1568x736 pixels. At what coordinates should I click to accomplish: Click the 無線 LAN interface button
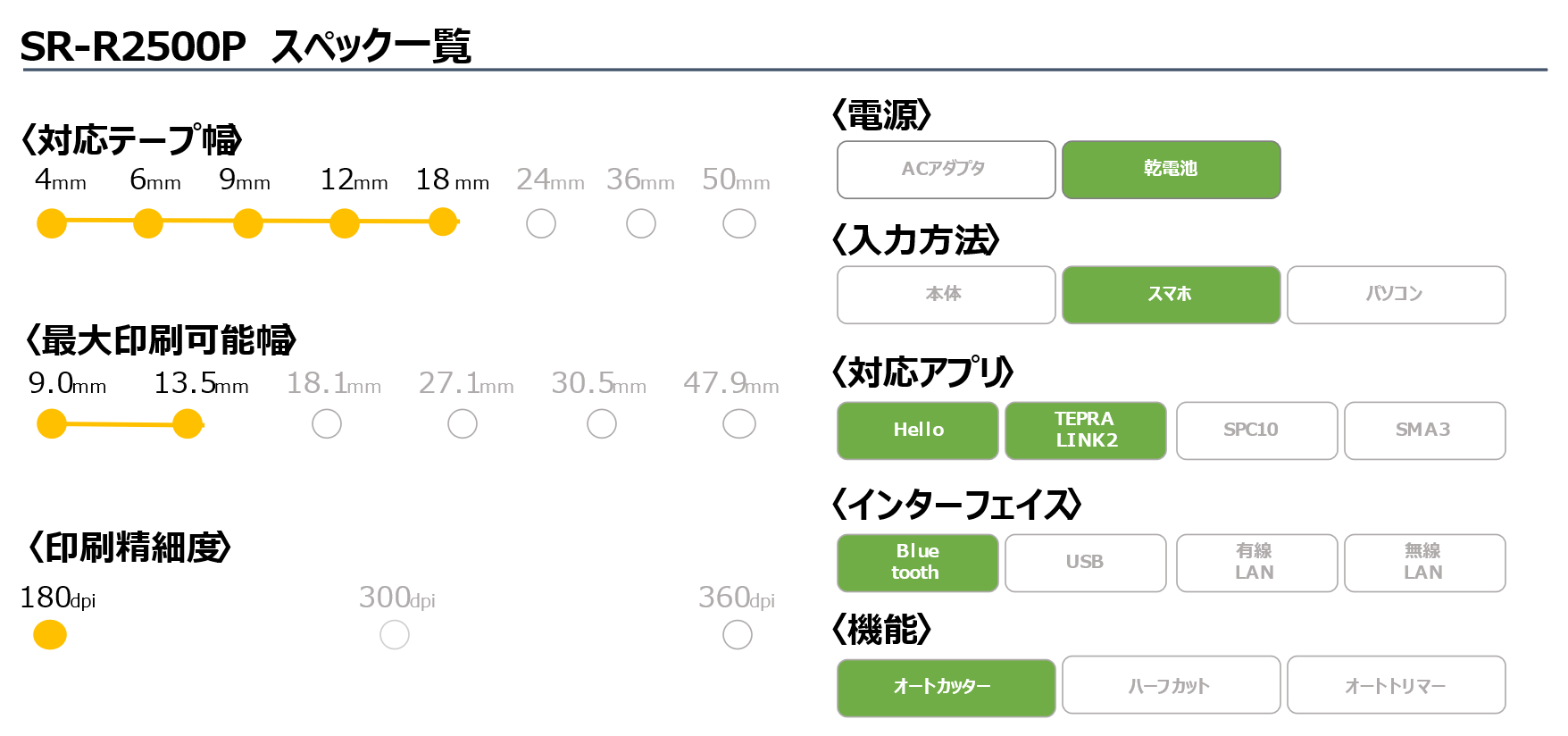[1425, 563]
